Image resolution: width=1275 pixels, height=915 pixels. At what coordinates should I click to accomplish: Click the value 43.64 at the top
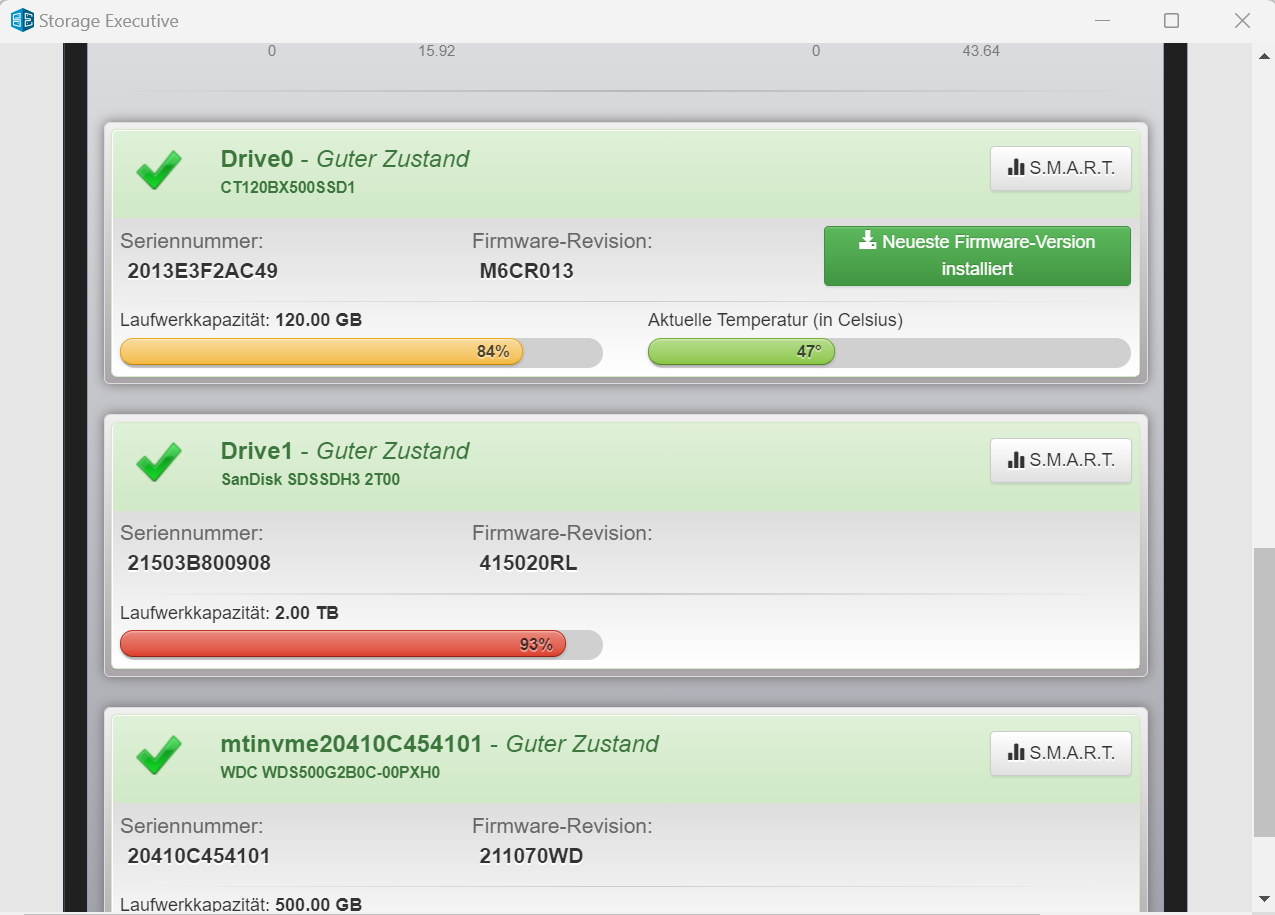[981, 51]
